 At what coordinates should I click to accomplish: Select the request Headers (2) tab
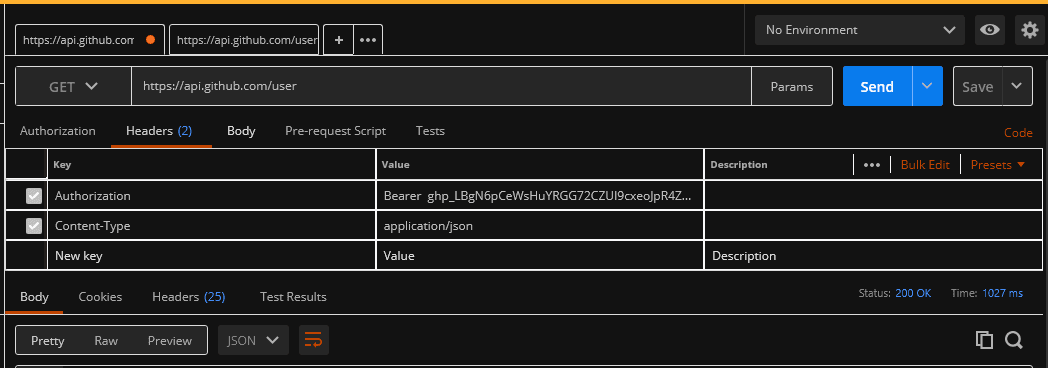tap(159, 131)
